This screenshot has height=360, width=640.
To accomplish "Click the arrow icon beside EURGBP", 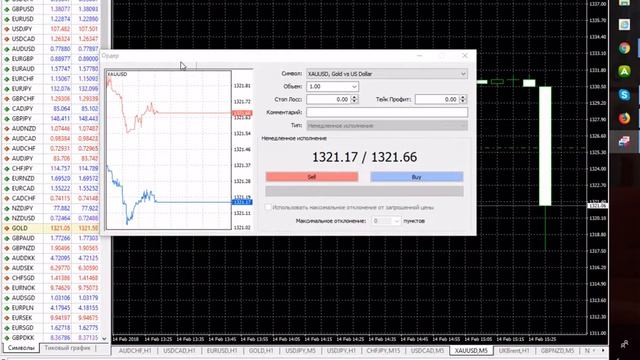I will pyautogui.click(x=7, y=59).
